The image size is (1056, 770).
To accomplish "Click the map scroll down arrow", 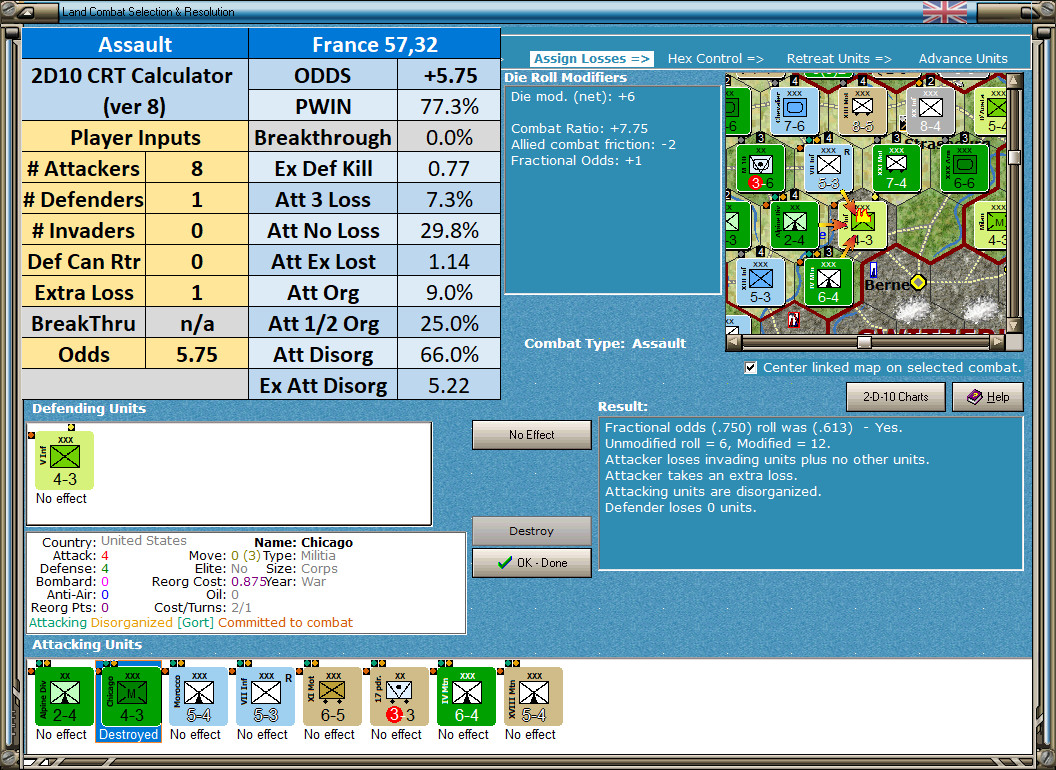I will 1014,326.
